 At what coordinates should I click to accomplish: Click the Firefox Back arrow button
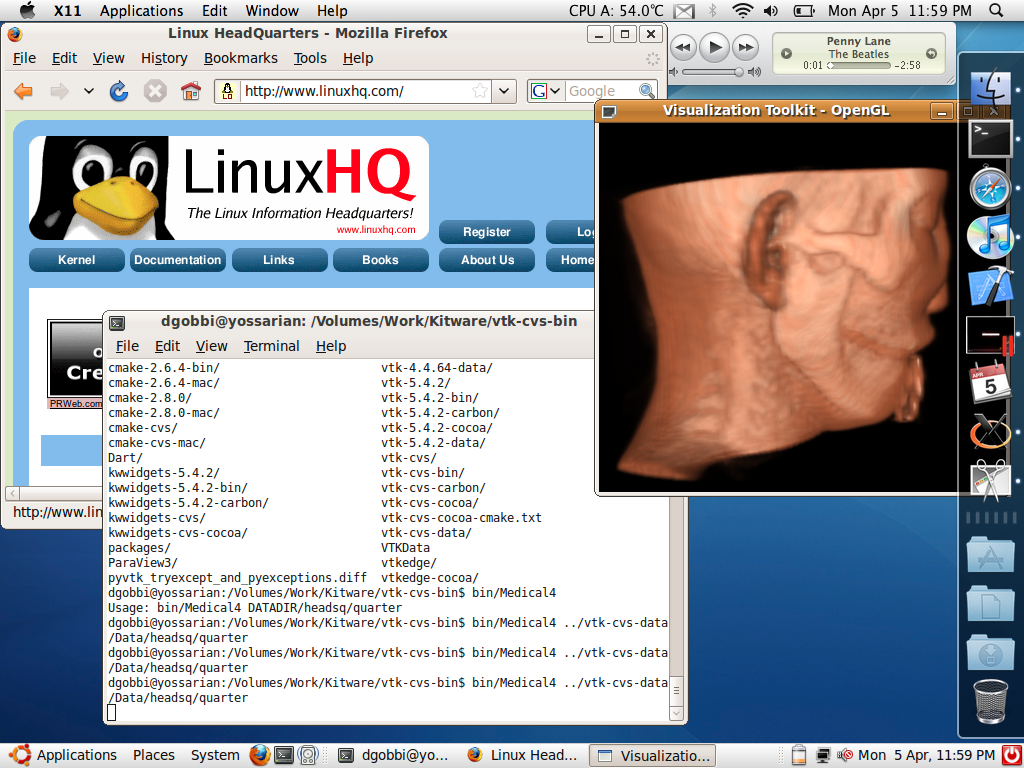(24, 91)
